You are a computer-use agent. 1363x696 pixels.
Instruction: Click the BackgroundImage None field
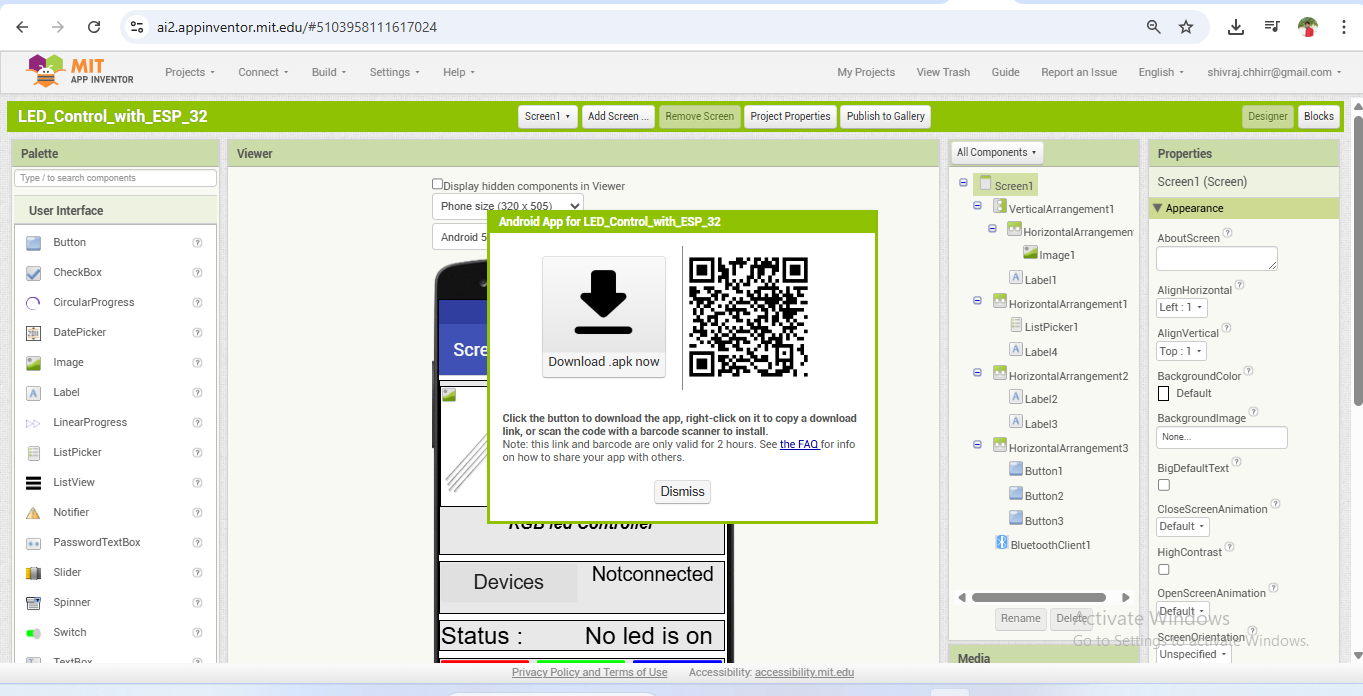point(1222,437)
